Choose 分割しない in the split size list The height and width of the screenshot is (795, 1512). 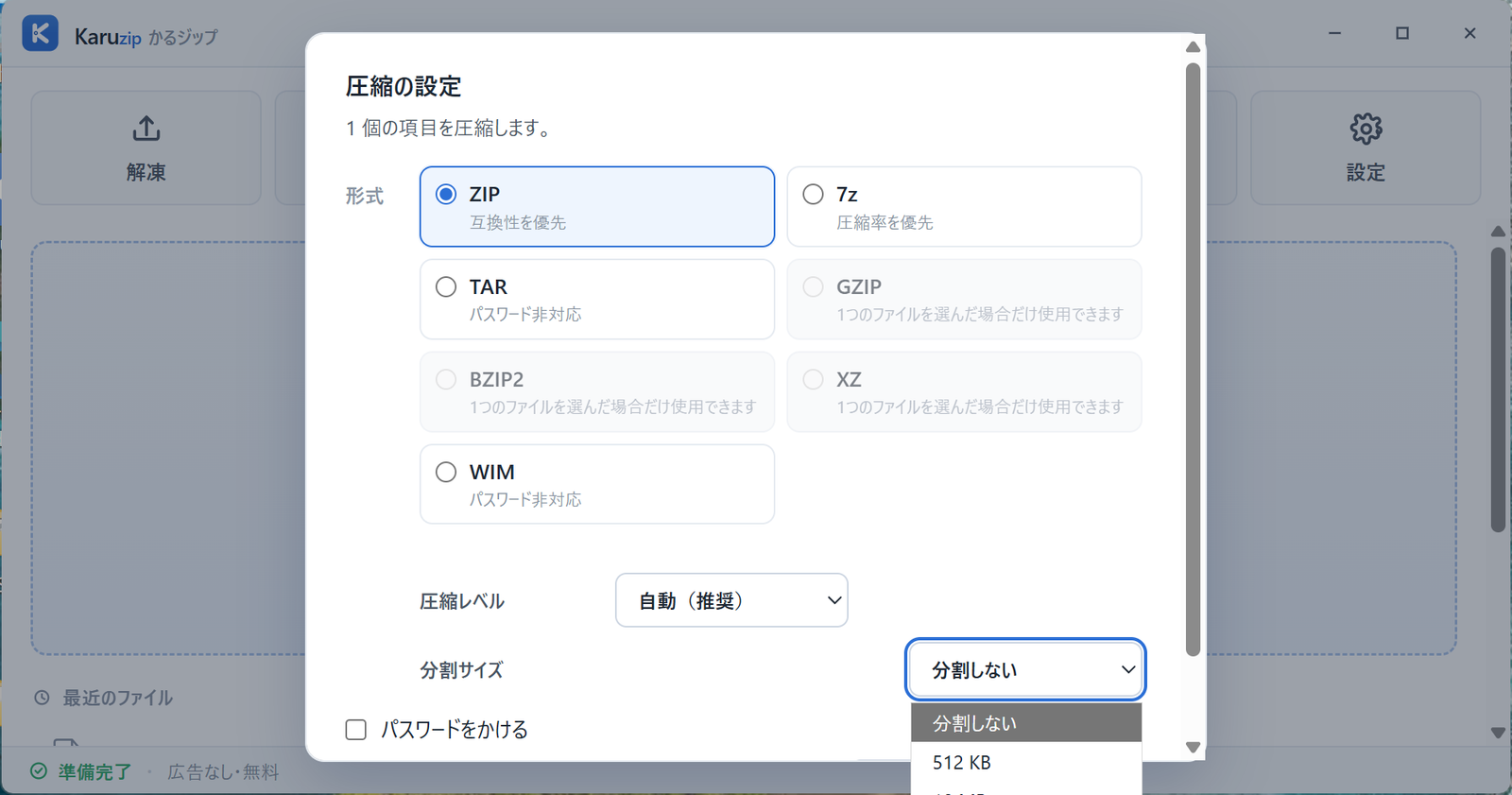coord(1026,723)
